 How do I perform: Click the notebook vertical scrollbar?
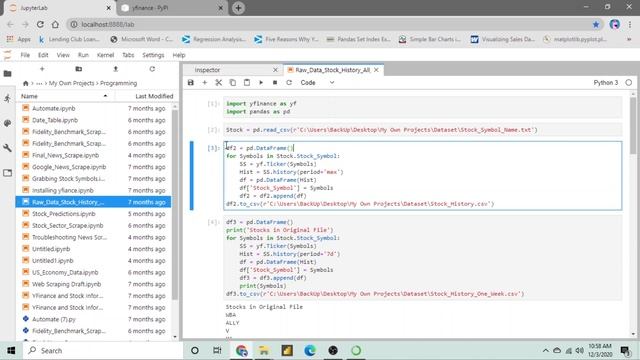(633, 126)
